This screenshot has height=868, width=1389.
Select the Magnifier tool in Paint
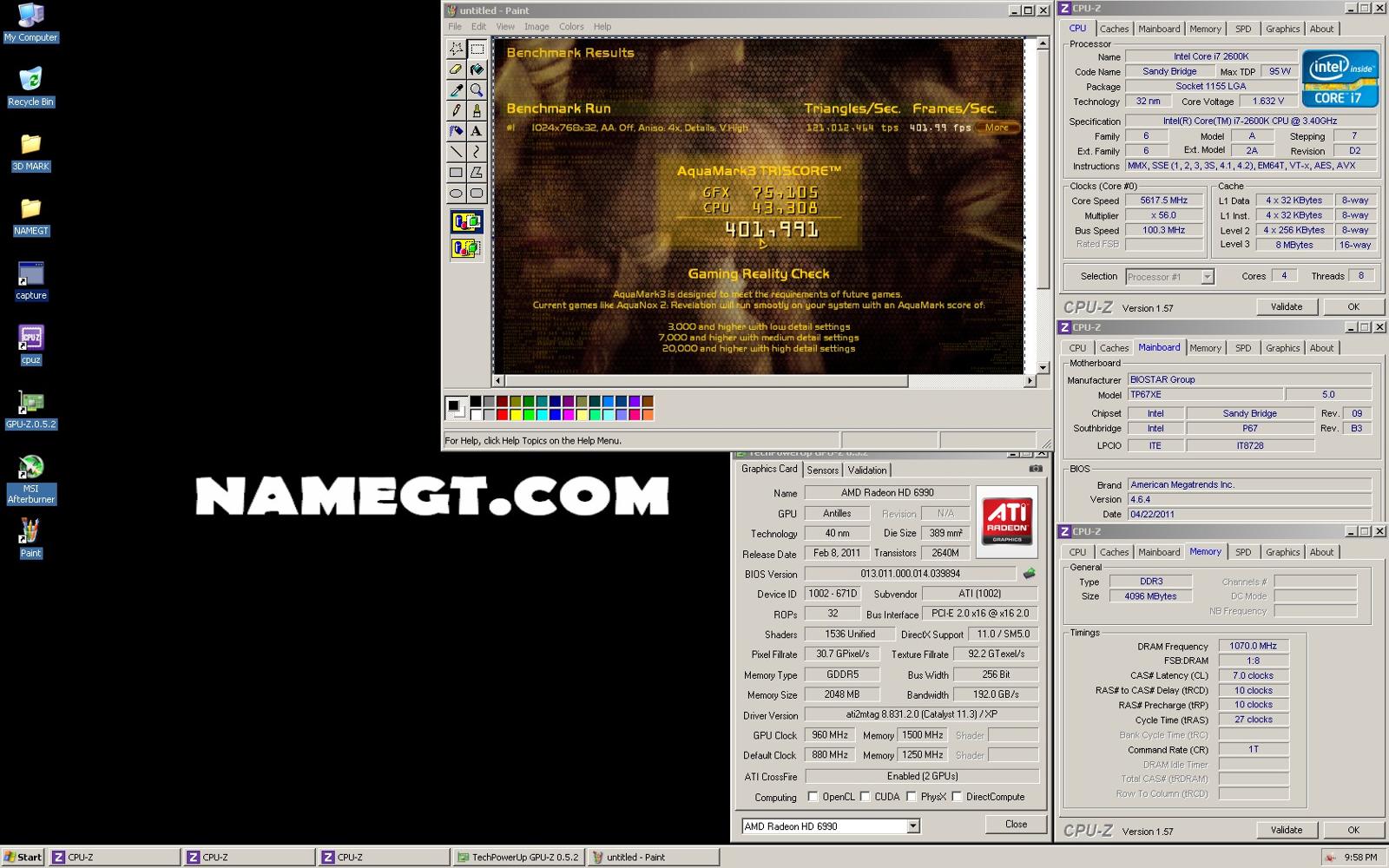coord(477,90)
